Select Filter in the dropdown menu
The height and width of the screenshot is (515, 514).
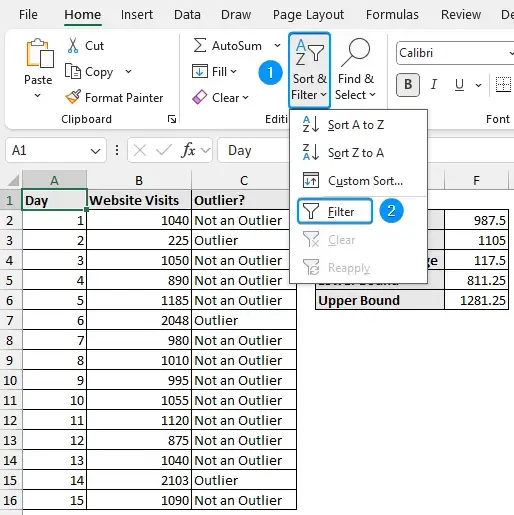335,211
